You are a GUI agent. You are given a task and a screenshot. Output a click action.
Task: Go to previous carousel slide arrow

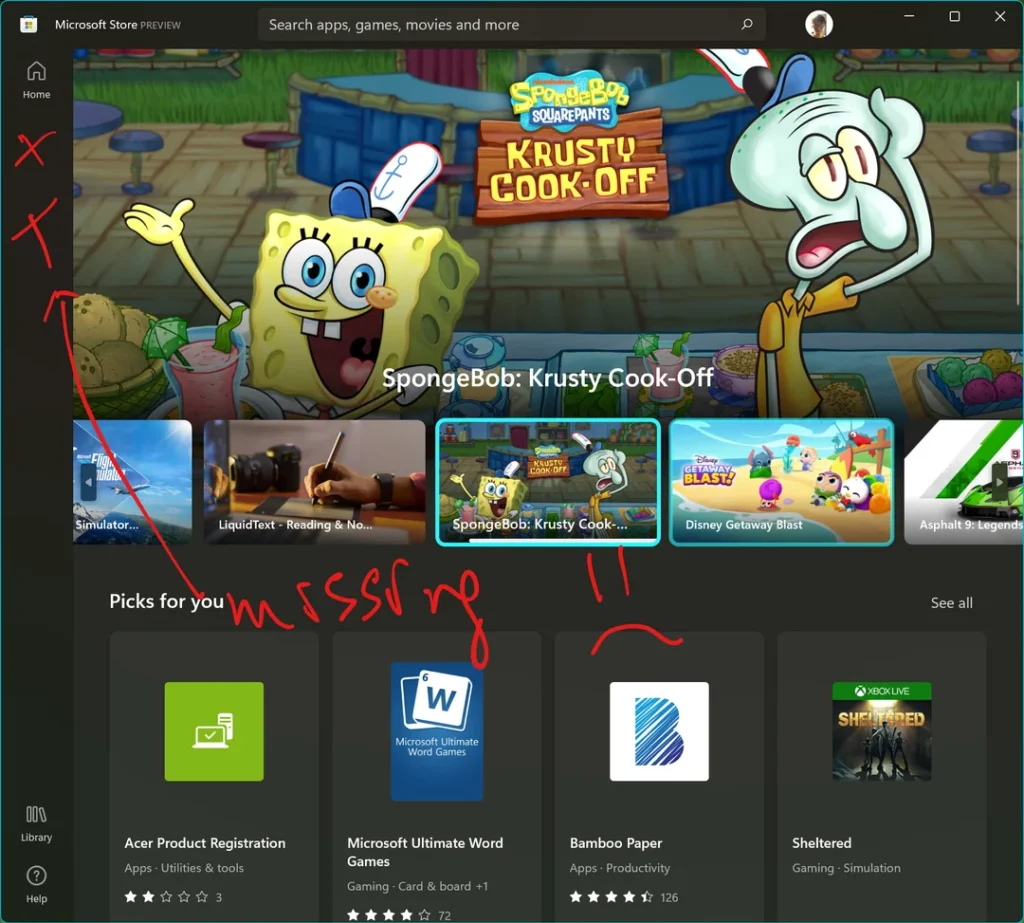pyautogui.click(x=88, y=483)
